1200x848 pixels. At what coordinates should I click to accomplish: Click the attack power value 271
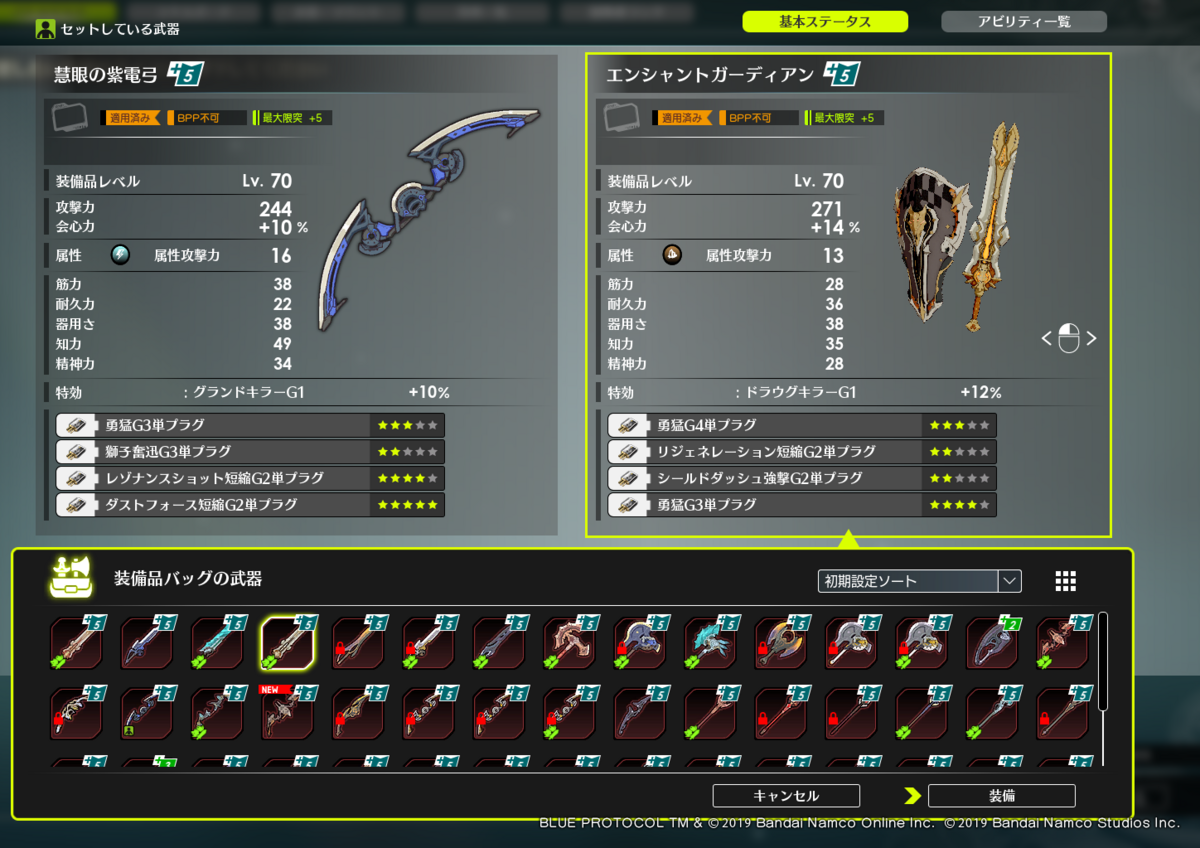[x=827, y=209]
